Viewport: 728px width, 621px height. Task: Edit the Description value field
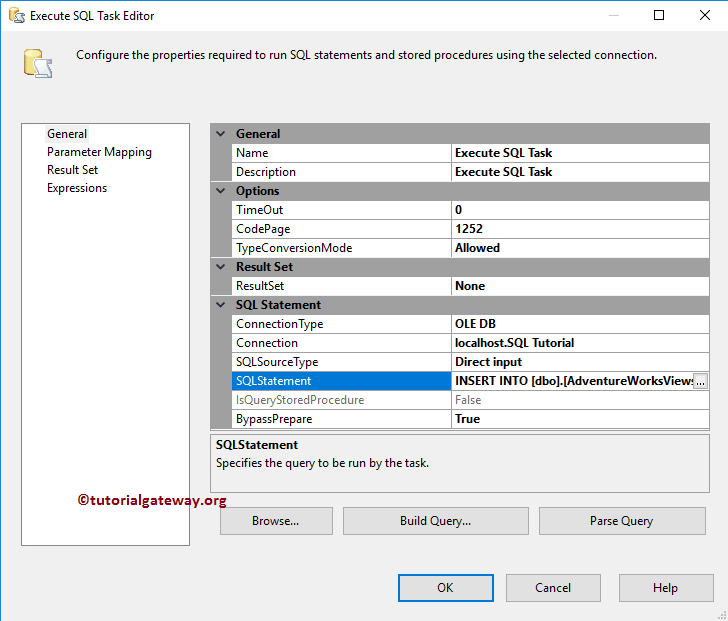(x=580, y=172)
